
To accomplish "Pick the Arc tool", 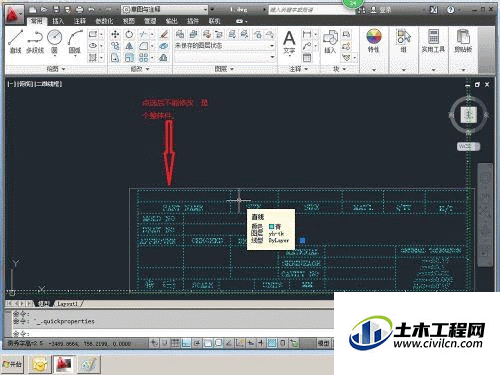I will pos(75,42).
